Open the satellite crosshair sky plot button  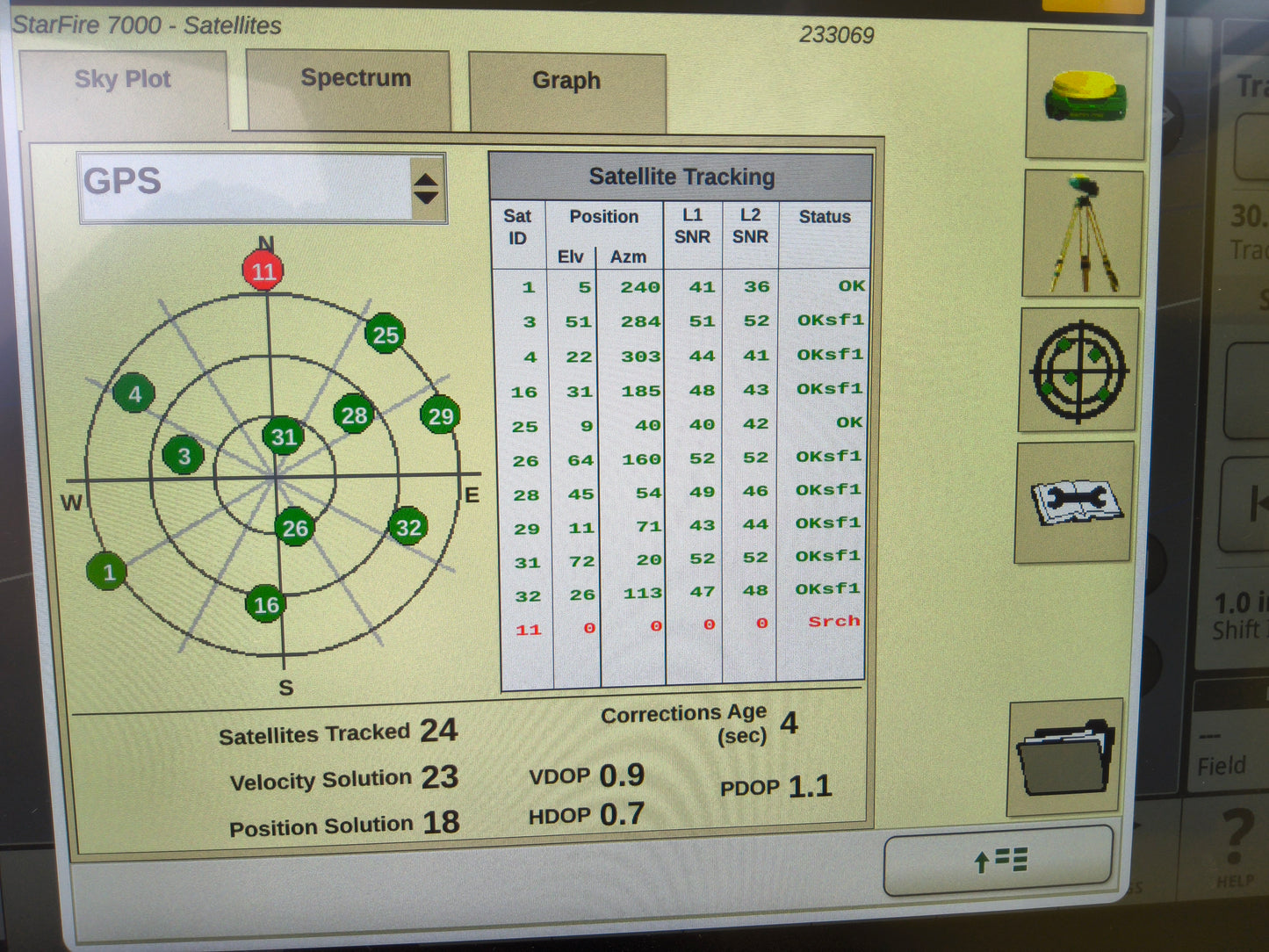[1078, 370]
